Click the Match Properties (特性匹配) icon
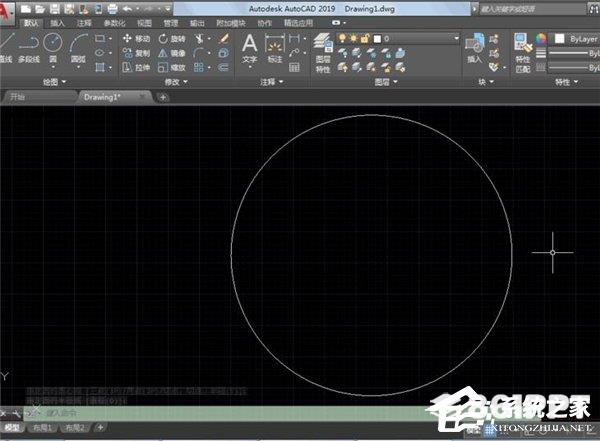The width and height of the screenshot is (600, 441). pos(523,53)
